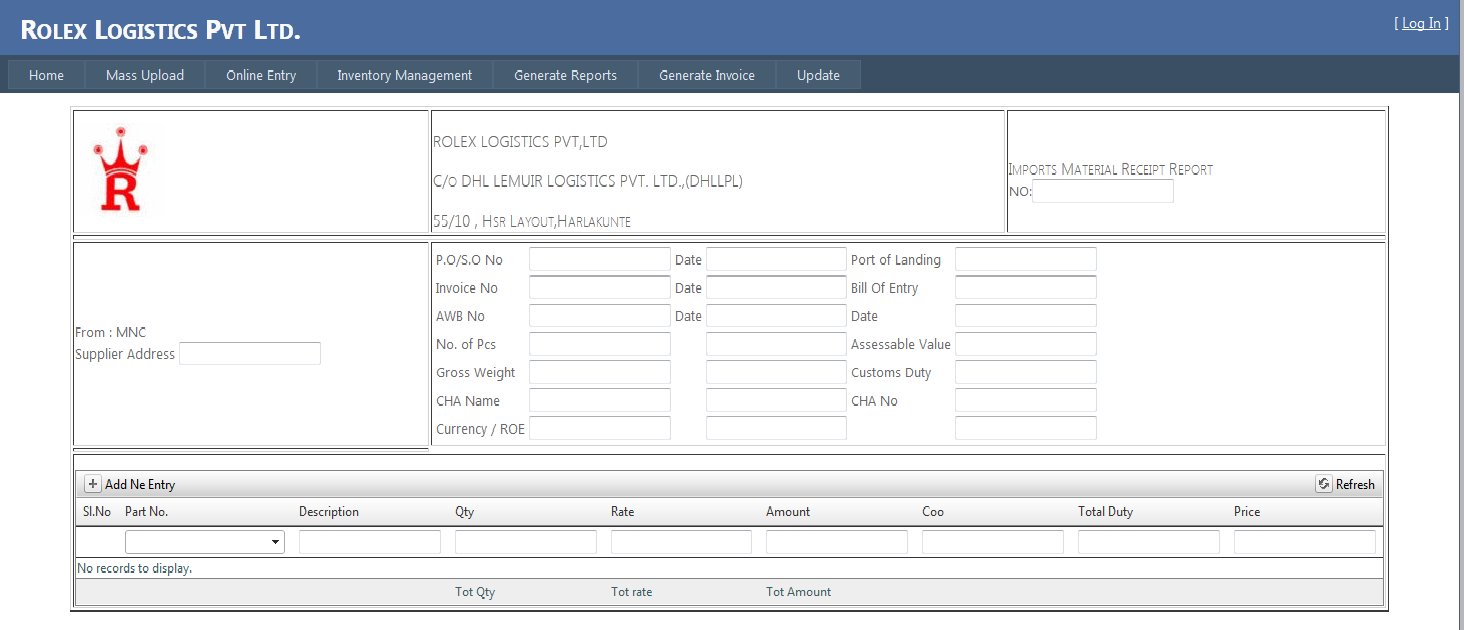Click the 'From : MNC' text
The height and width of the screenshot is (630, 1464).
111,332
